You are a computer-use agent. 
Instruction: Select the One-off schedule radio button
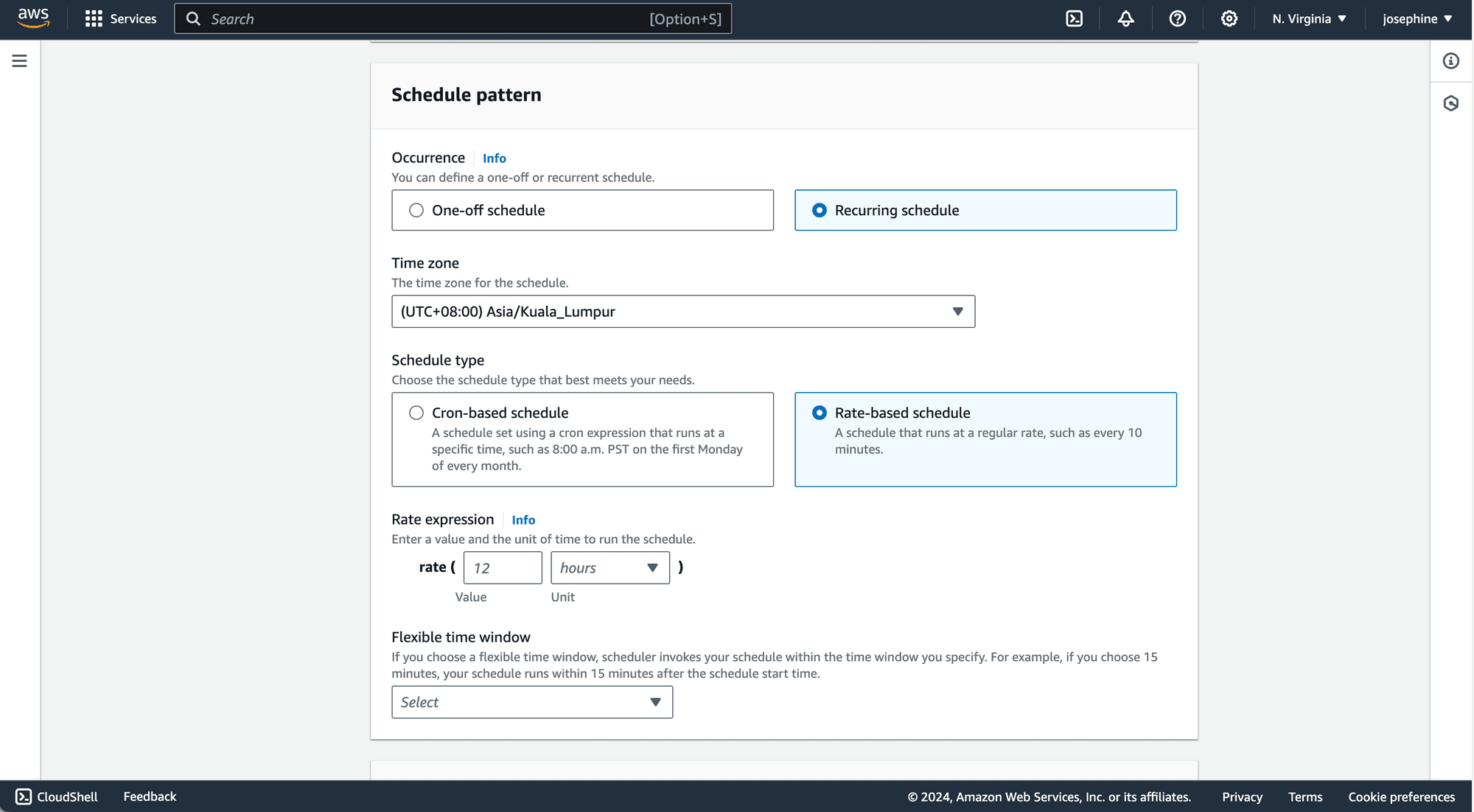417,210
